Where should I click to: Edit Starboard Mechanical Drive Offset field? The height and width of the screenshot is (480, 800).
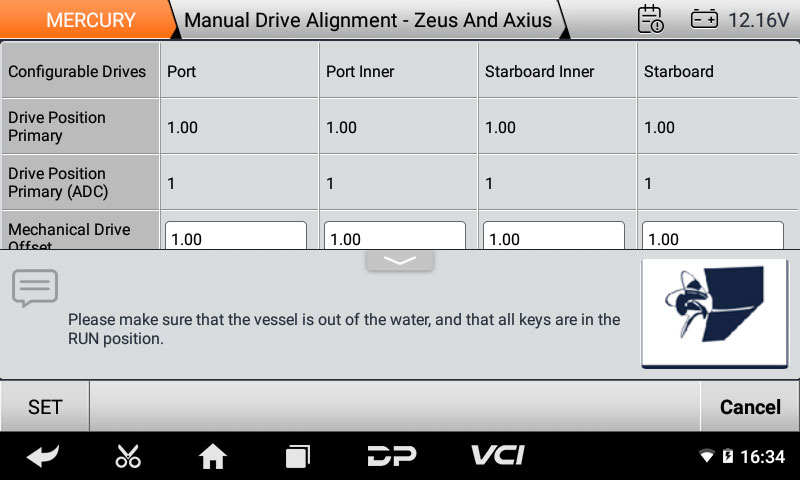pos(712,237)
